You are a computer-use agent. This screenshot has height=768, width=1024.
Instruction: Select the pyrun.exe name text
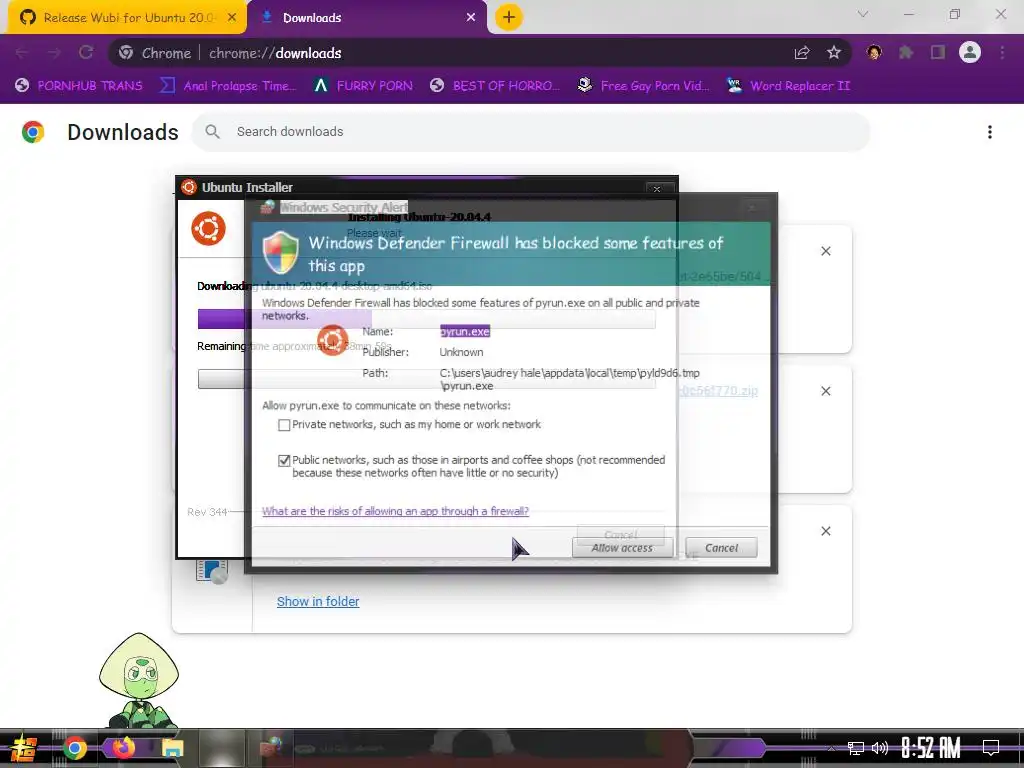tap(465, 331)
